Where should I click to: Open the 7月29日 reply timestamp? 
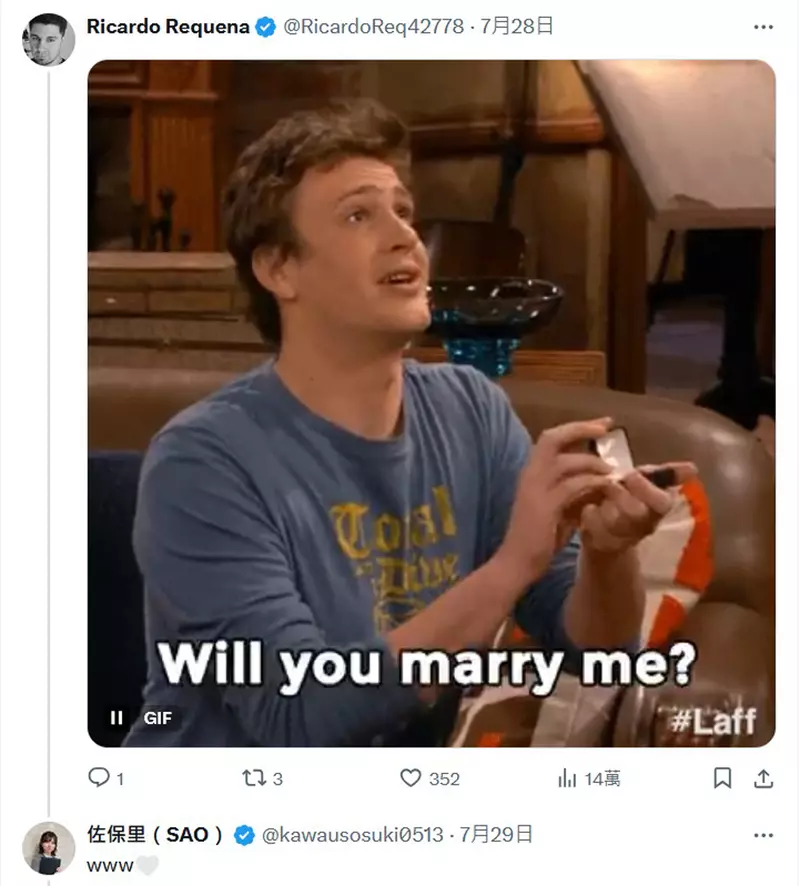[496, 835]
